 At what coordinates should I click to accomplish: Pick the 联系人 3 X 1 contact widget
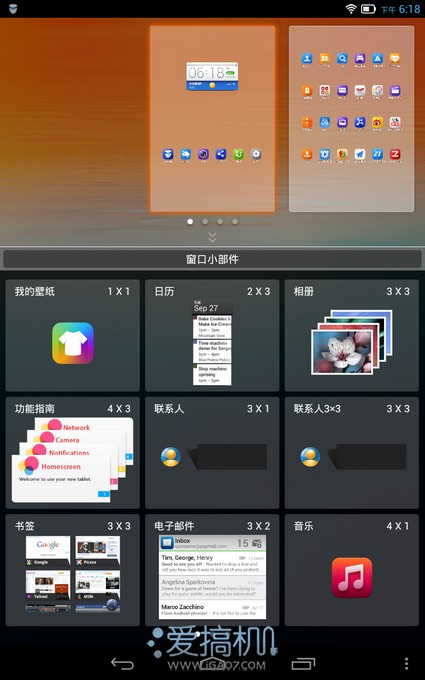point(212,452)
